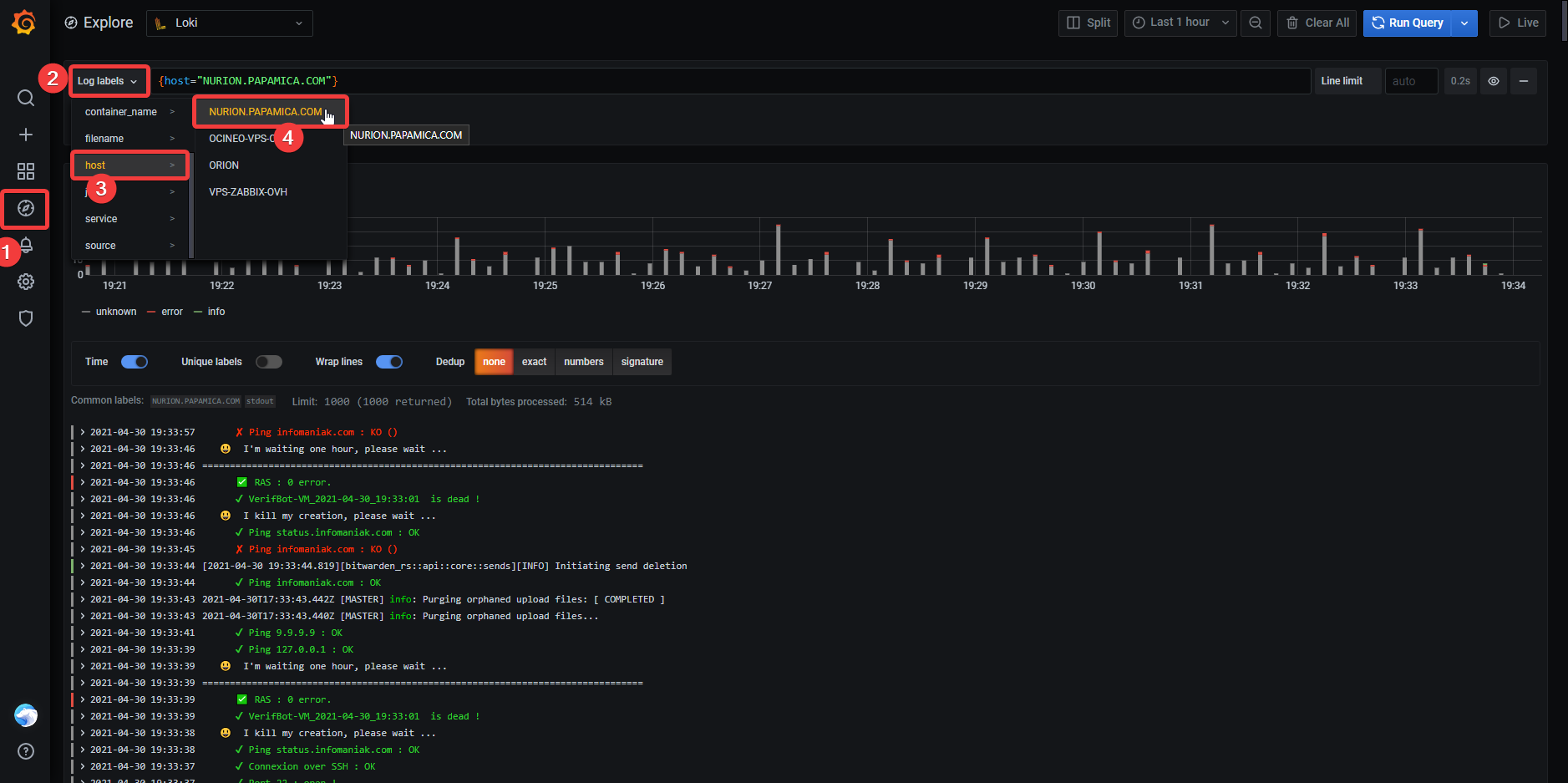Disable the Wrap lines switch
The height and width of the screenshot is (783, 1568).
[x=389, y=362]
